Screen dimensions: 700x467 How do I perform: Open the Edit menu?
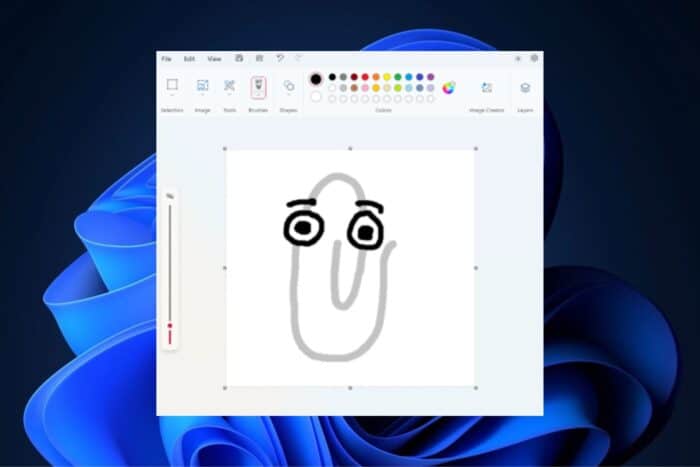(189, 59)
